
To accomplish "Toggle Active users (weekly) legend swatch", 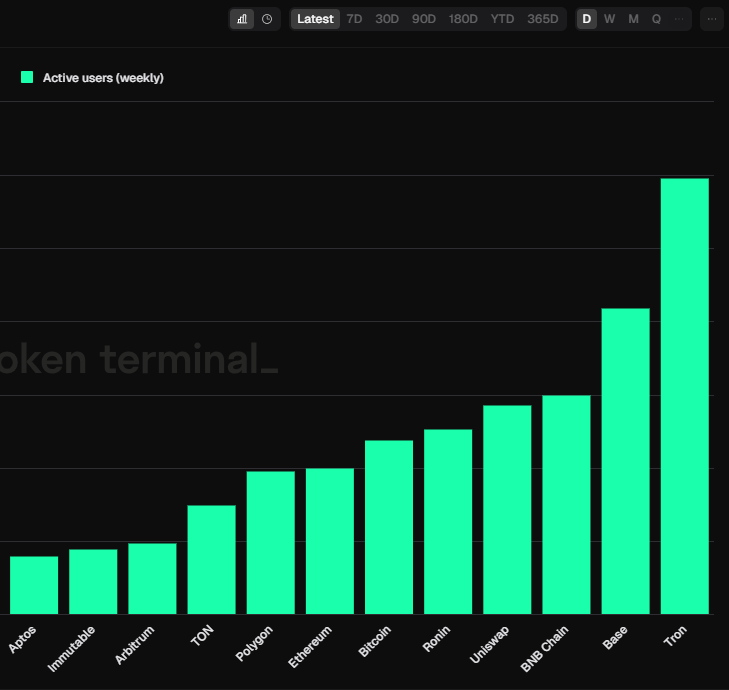I will [x=27, y=77].
